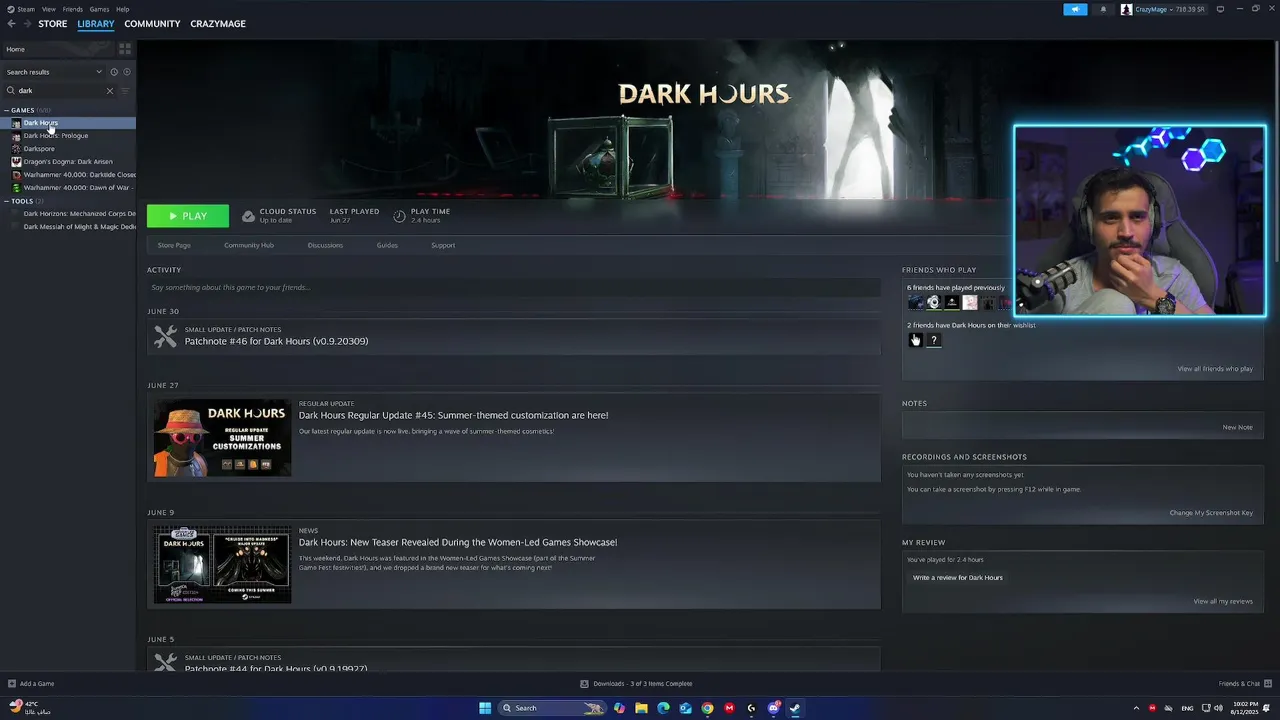Open the notifications bell
1280x720 pixels.
pos(1103,9)
